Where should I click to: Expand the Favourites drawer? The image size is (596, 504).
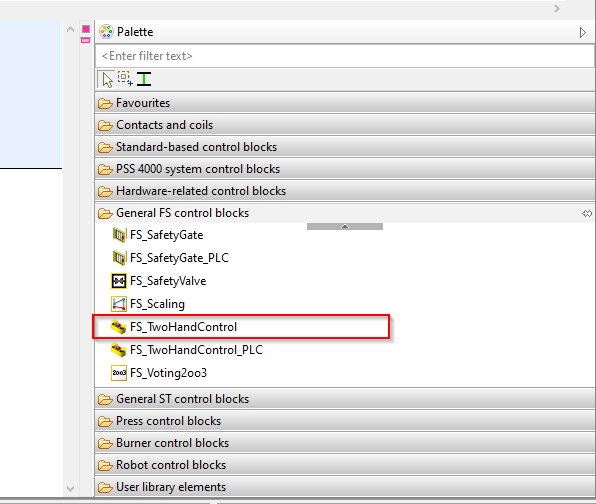coord(345,103)
